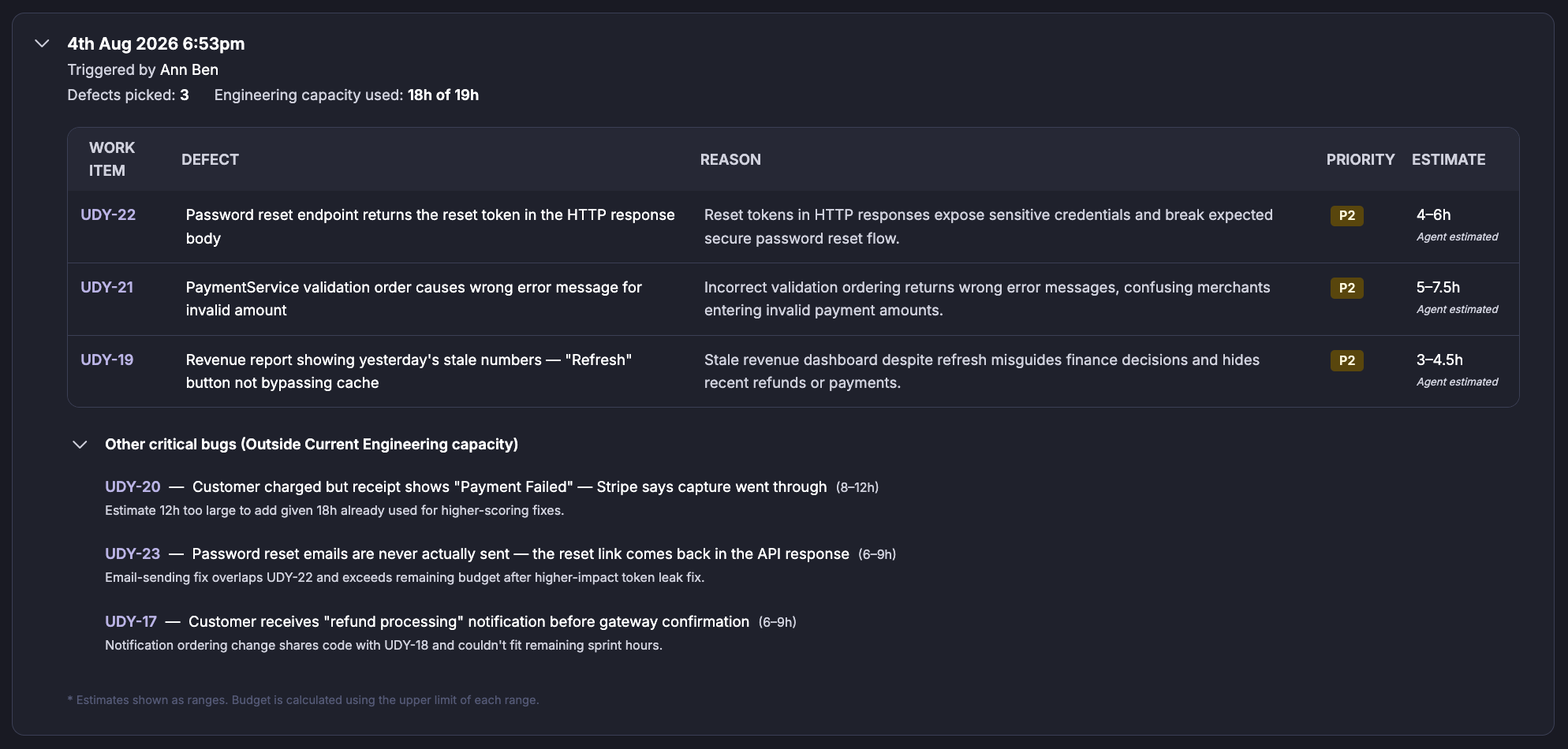The height and width of the screenshot is (749, 1568).
Task: Click the P2 priority badge for UDY-22
Action: [1346, 215]
